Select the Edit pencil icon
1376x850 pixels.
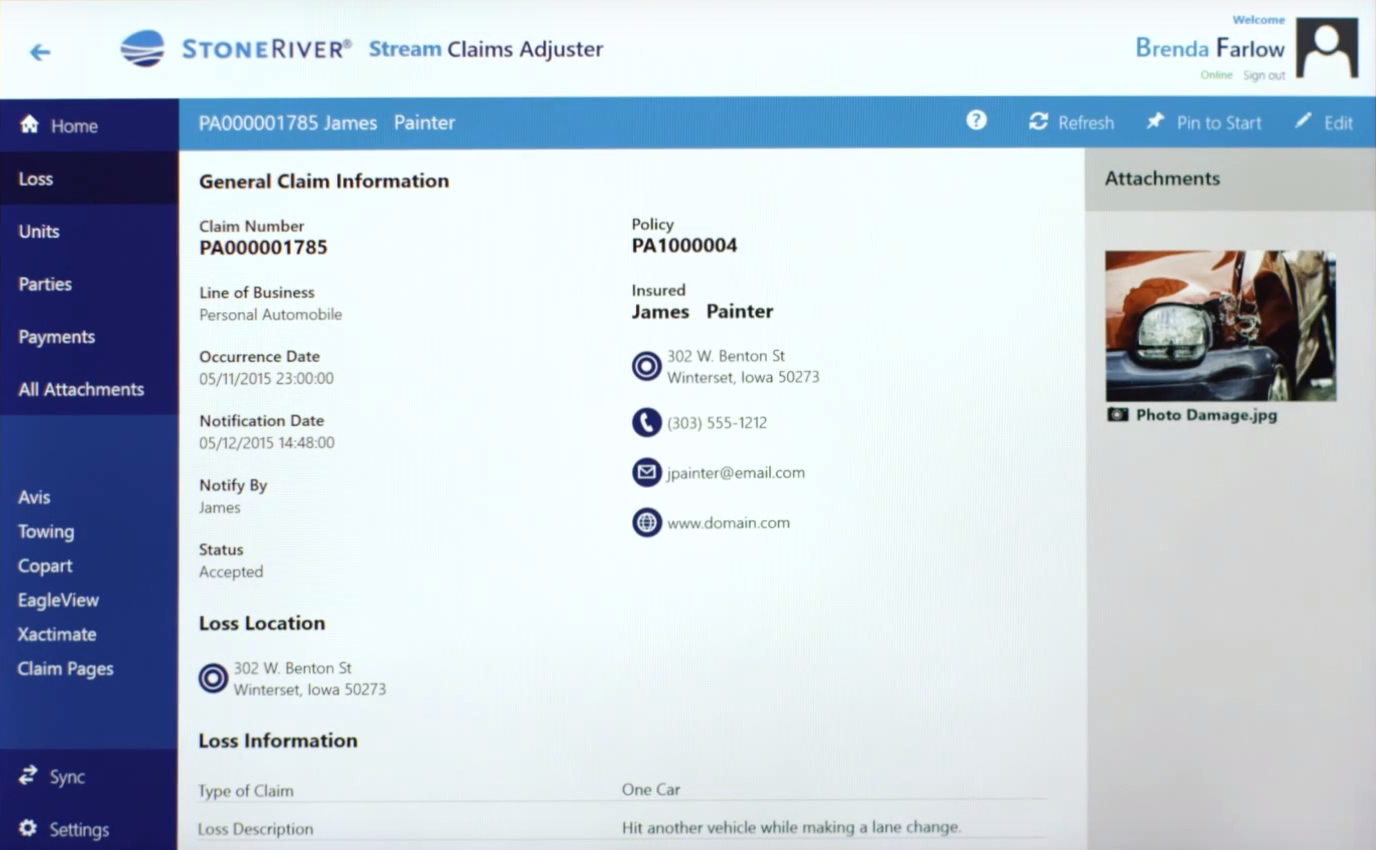1302,121
